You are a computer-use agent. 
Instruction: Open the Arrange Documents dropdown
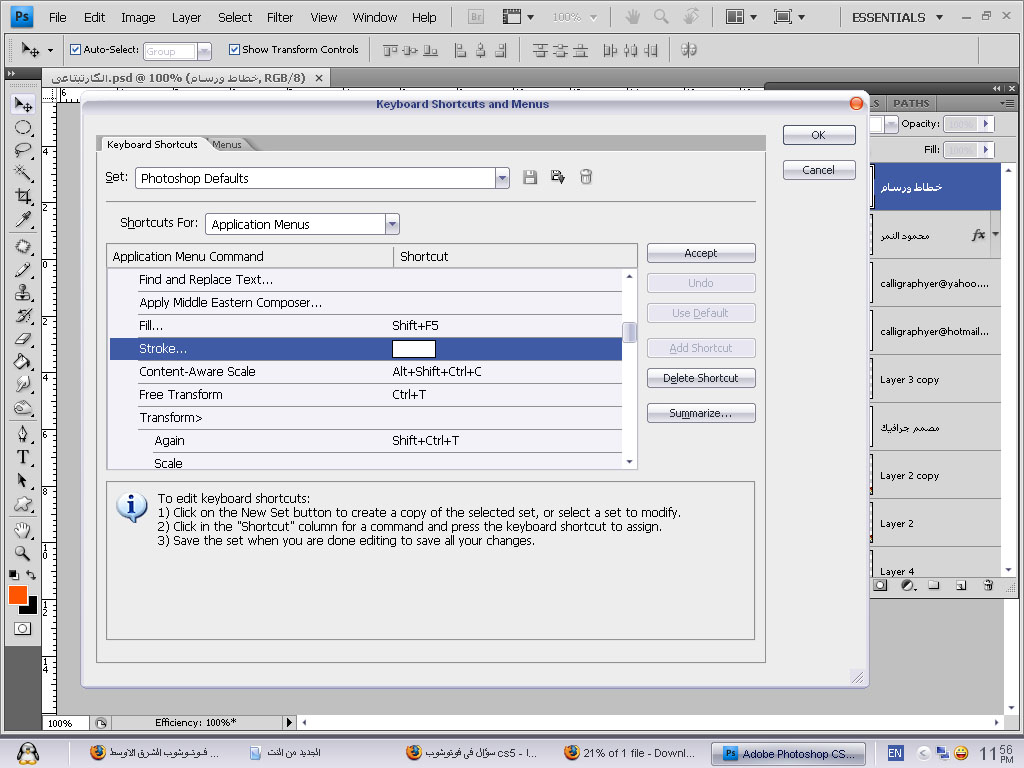(741, 18)
